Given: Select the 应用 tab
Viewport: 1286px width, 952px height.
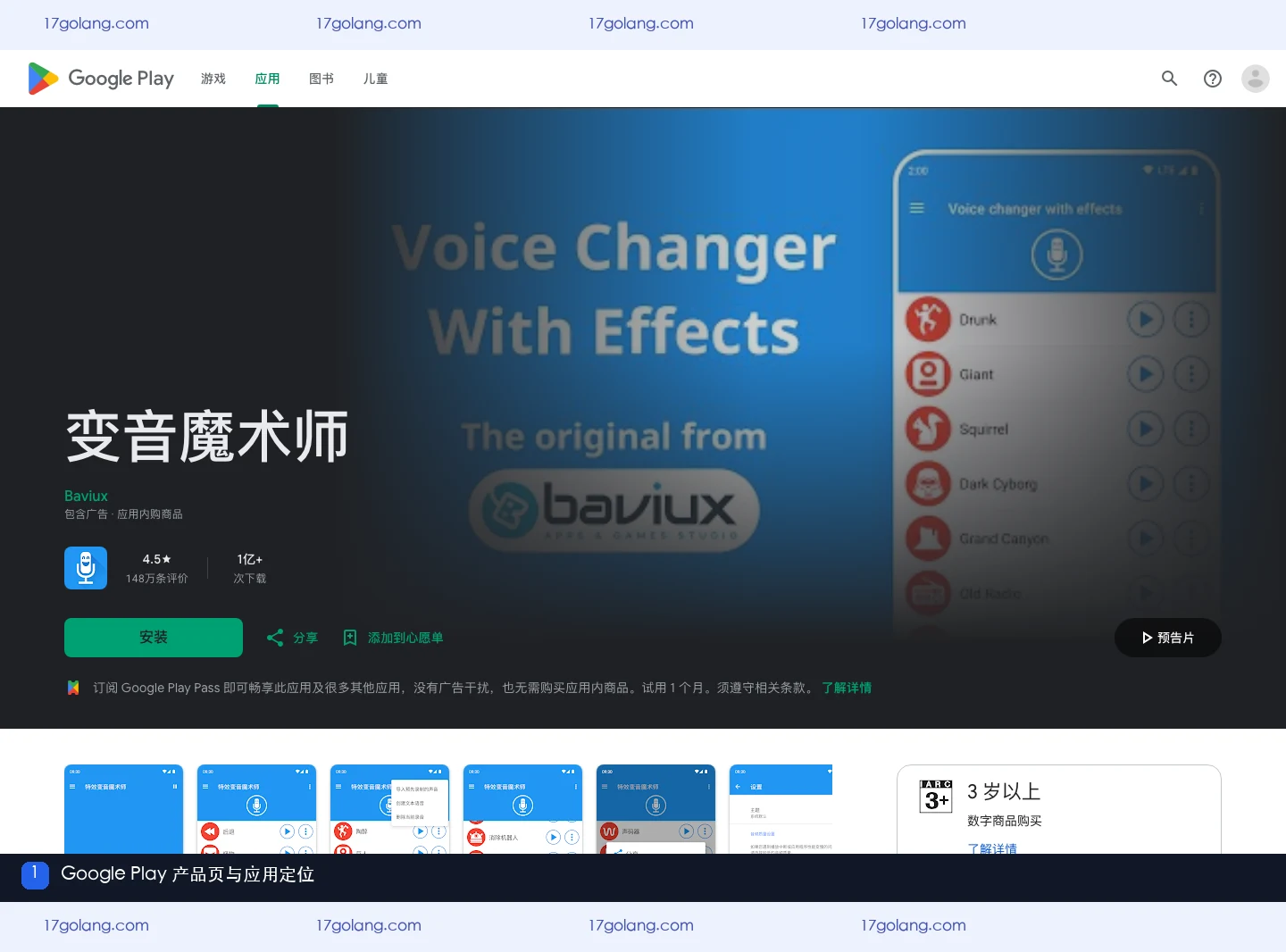Looking at the screenshot, I should pos(267,79).
